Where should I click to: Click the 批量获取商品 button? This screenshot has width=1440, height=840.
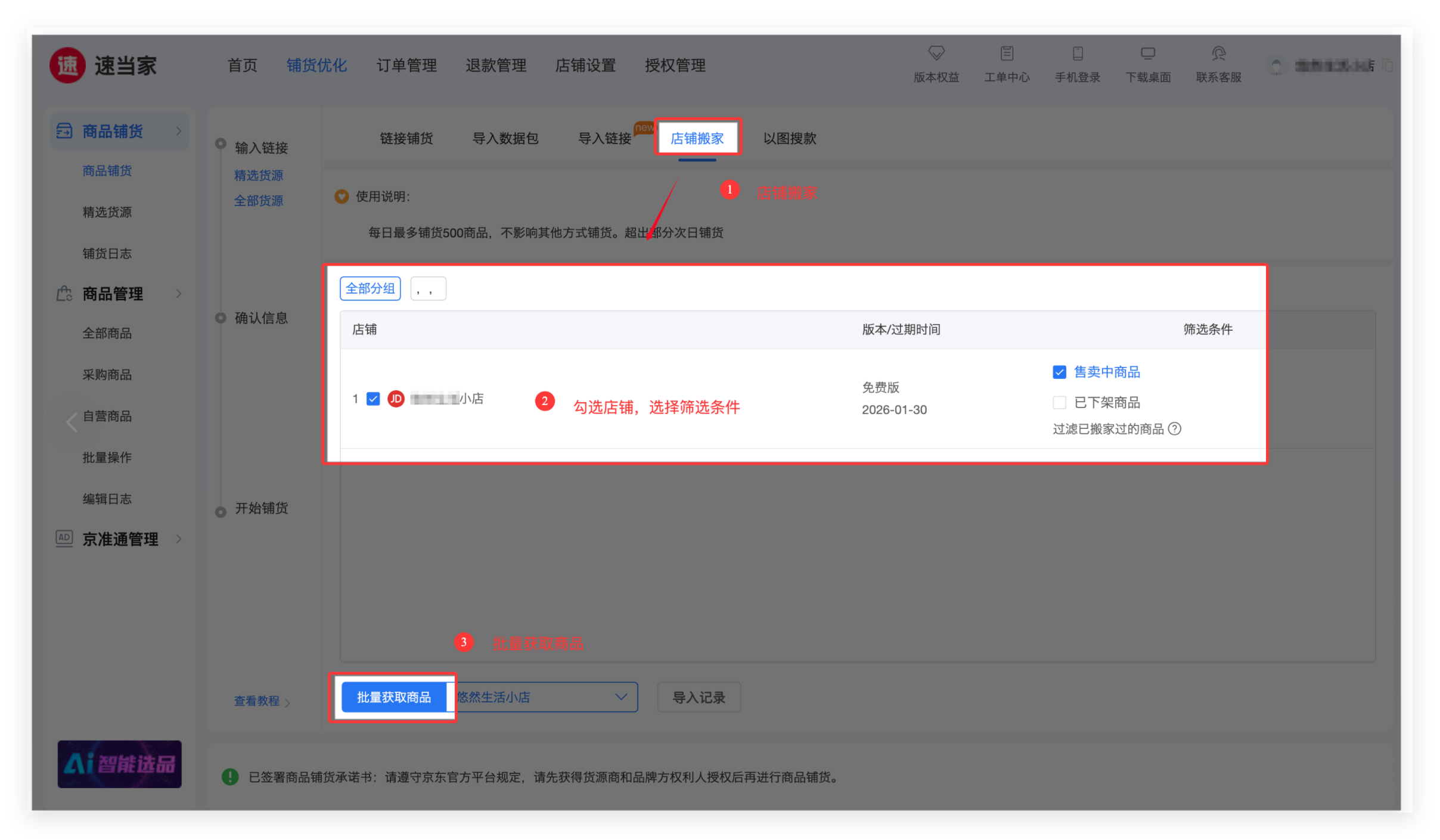(x=393, y=697)
